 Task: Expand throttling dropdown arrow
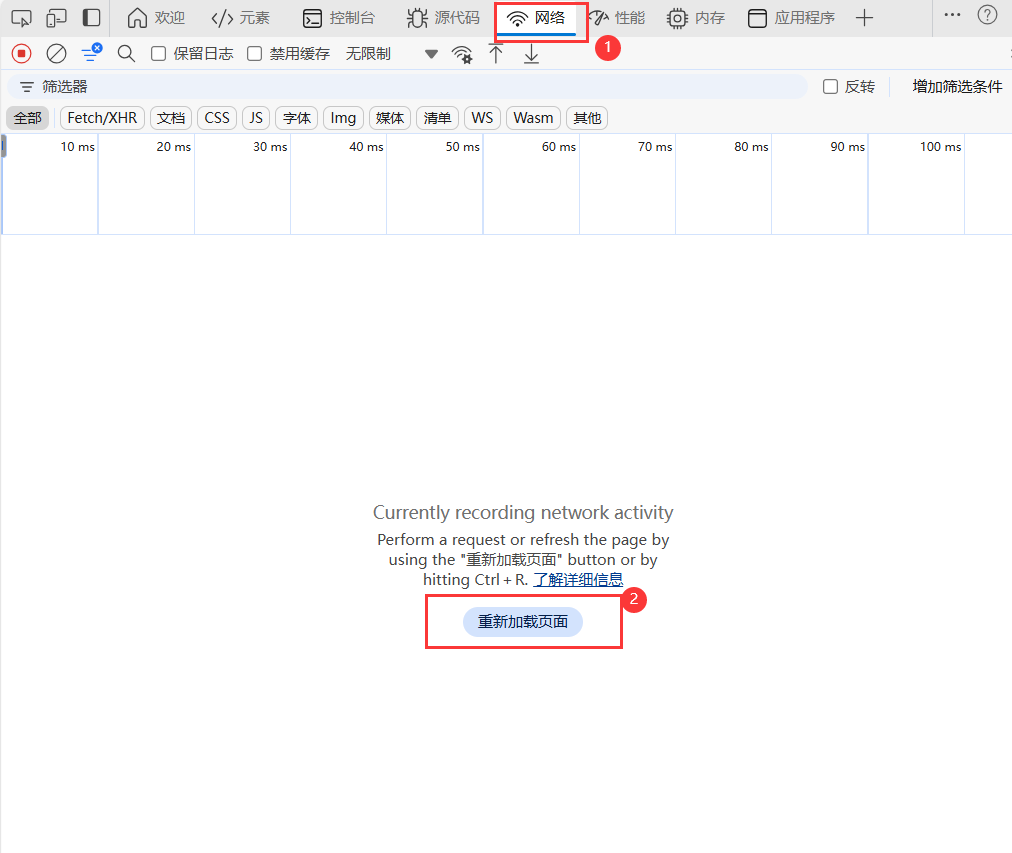pos(431,54)
